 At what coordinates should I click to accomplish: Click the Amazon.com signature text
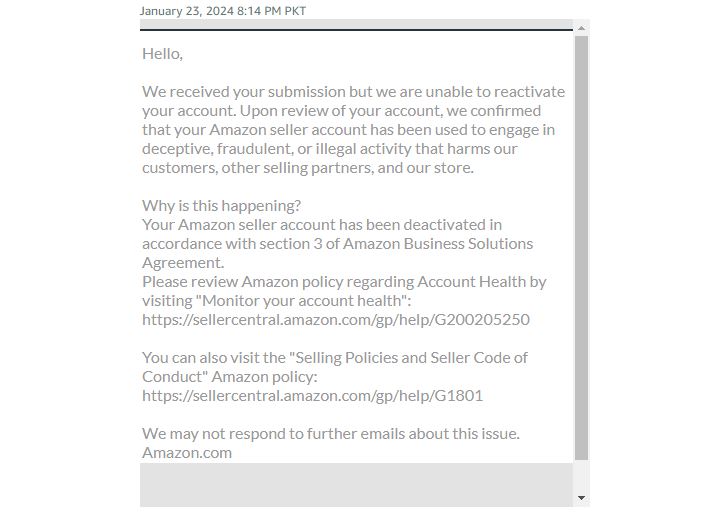click(x=187, y=453)
